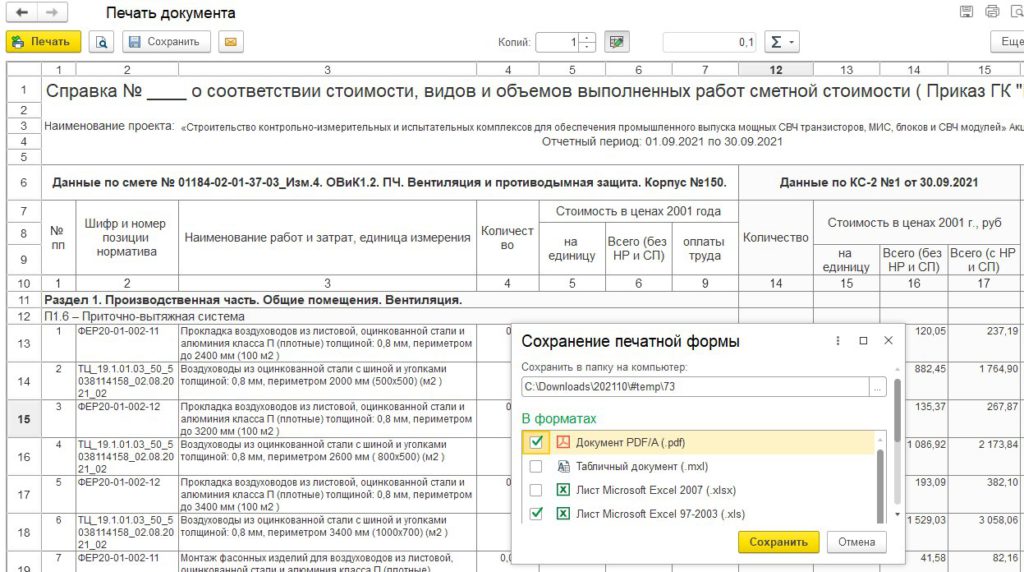Decrease copies with the down spinner

point(587,47)
